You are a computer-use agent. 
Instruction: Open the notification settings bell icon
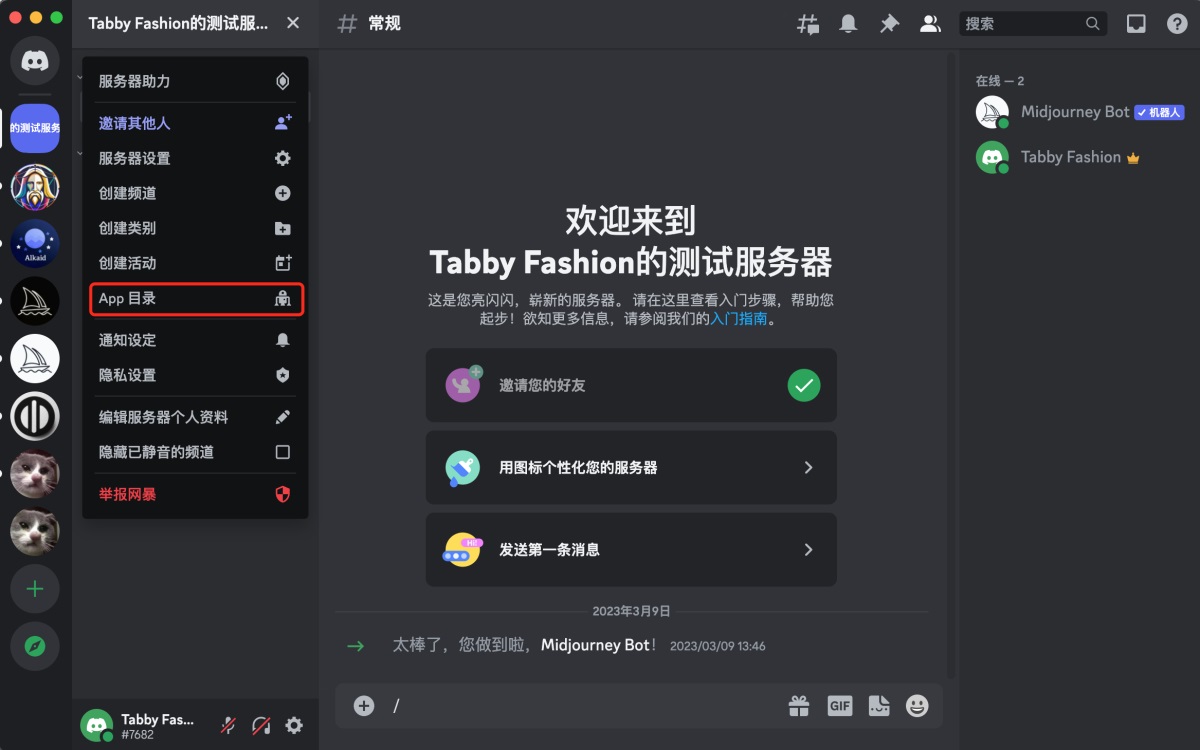(848, 23)
